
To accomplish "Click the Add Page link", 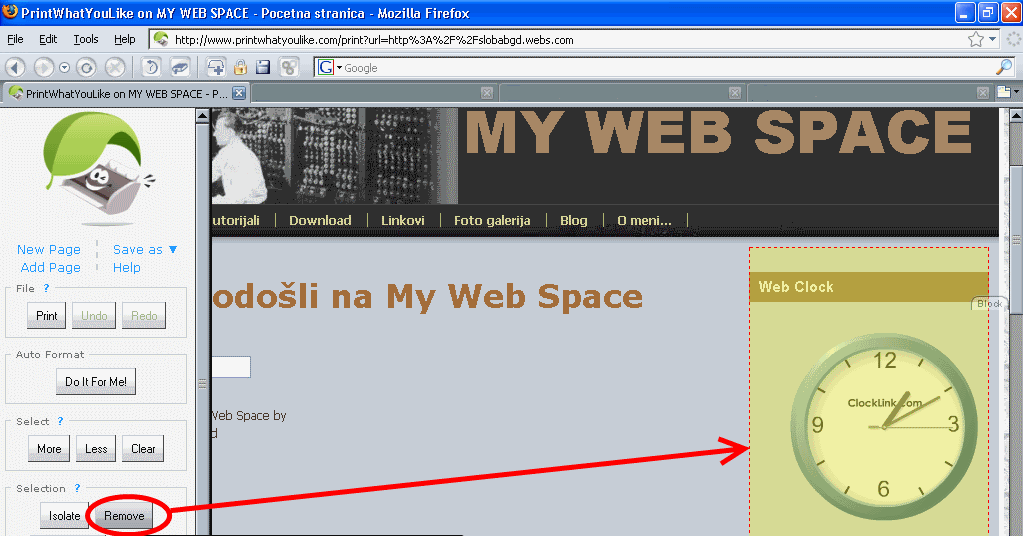I will point(50,267).
